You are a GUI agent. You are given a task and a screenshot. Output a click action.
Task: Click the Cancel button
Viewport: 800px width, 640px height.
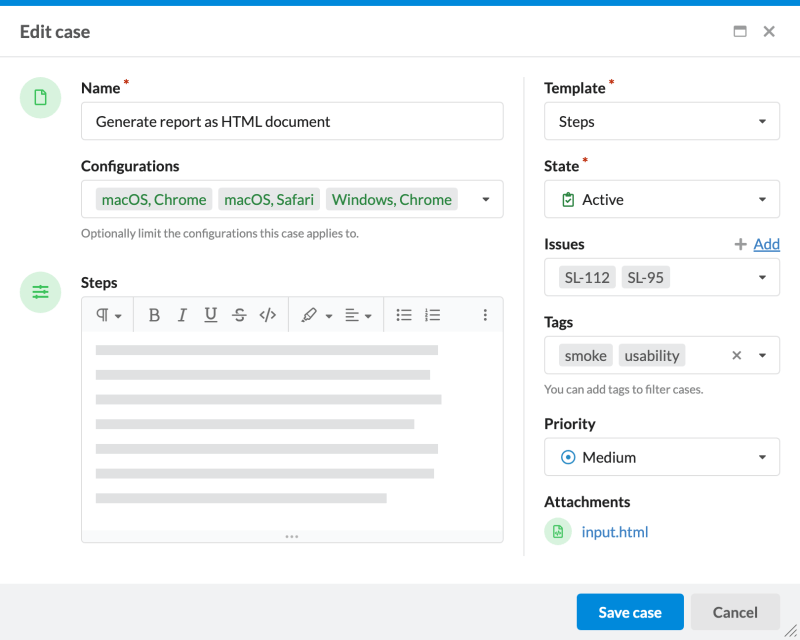(x=735, y=612)
